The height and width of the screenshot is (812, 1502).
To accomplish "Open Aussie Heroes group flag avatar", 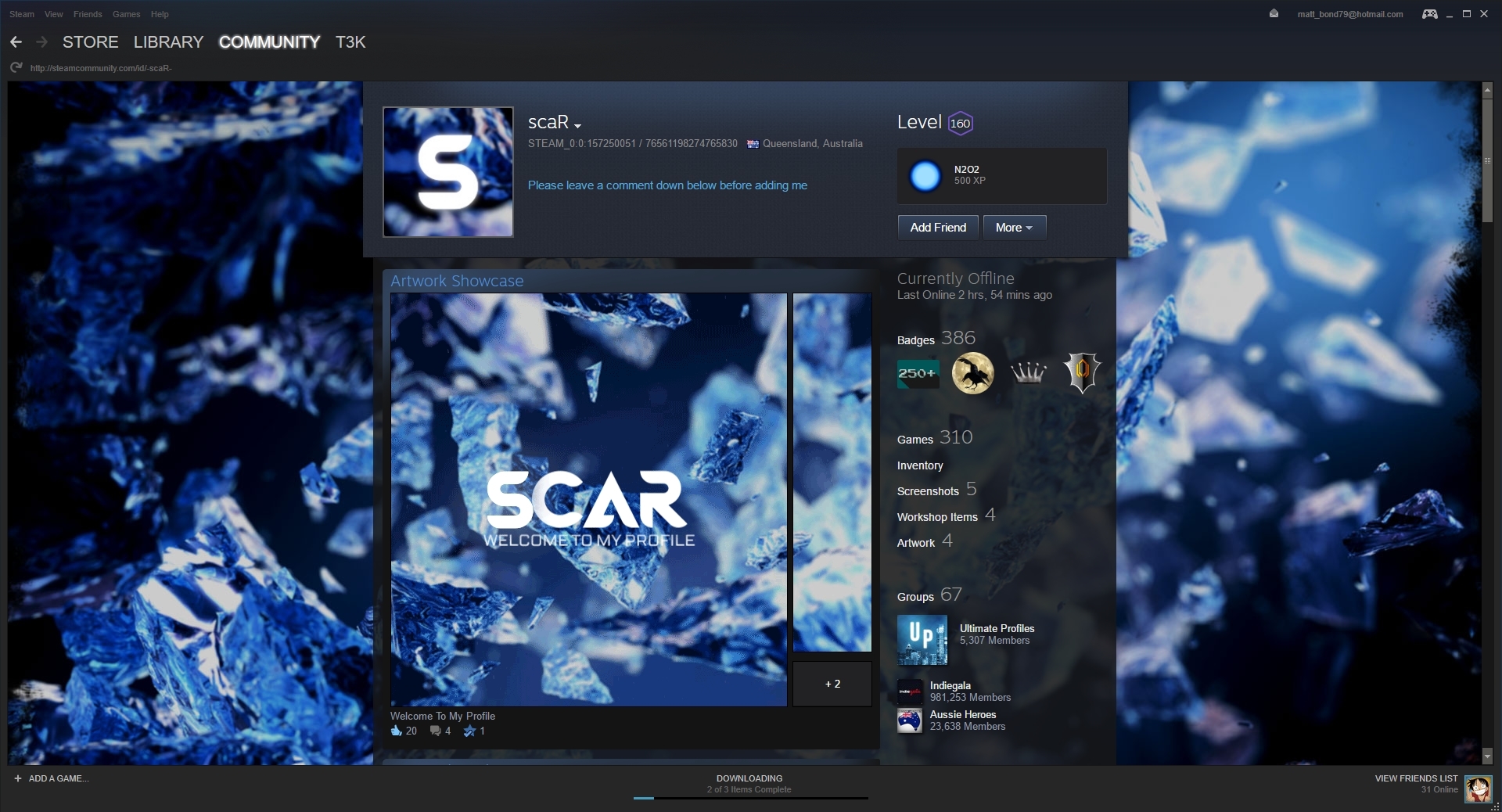I will click(x=910, y=720).
